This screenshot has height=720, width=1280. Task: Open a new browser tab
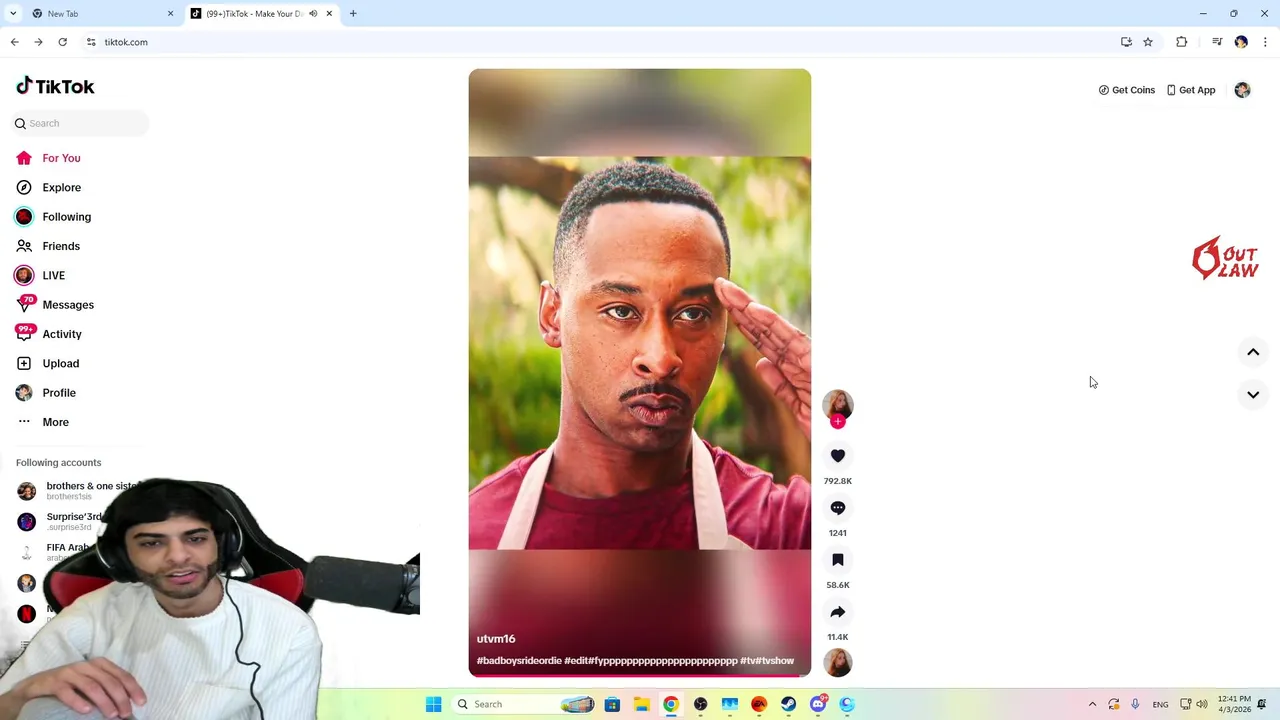(353, 14)
